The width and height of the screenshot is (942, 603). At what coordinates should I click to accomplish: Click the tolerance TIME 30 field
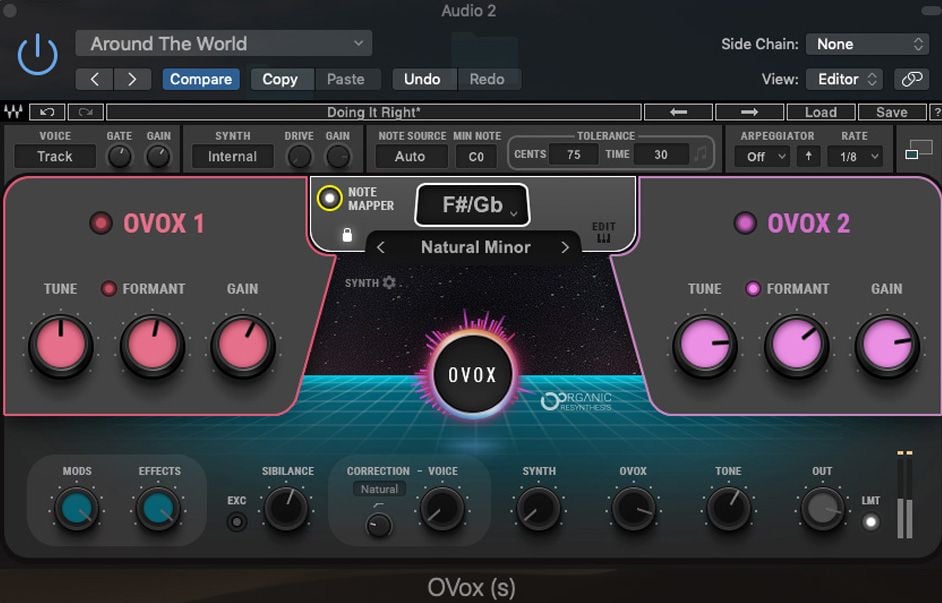[661, 154]
